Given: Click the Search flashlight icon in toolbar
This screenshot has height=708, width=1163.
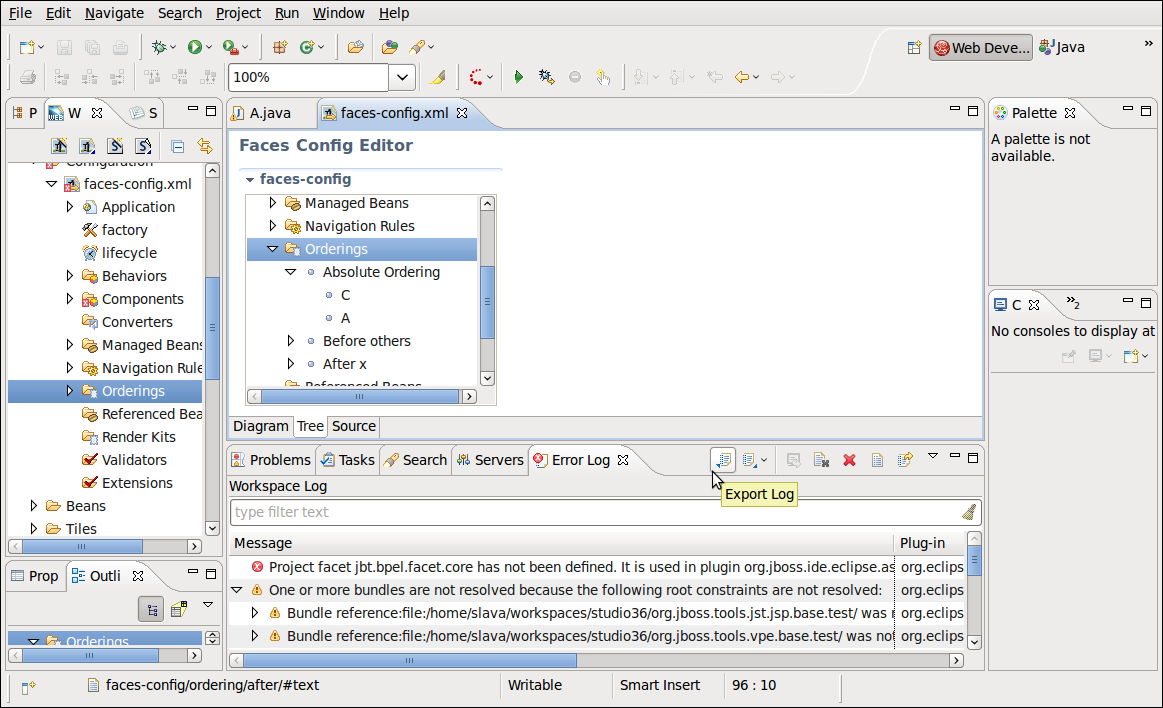Looking at the screenshot, I should pyautogui.click(x=418, y=47).
